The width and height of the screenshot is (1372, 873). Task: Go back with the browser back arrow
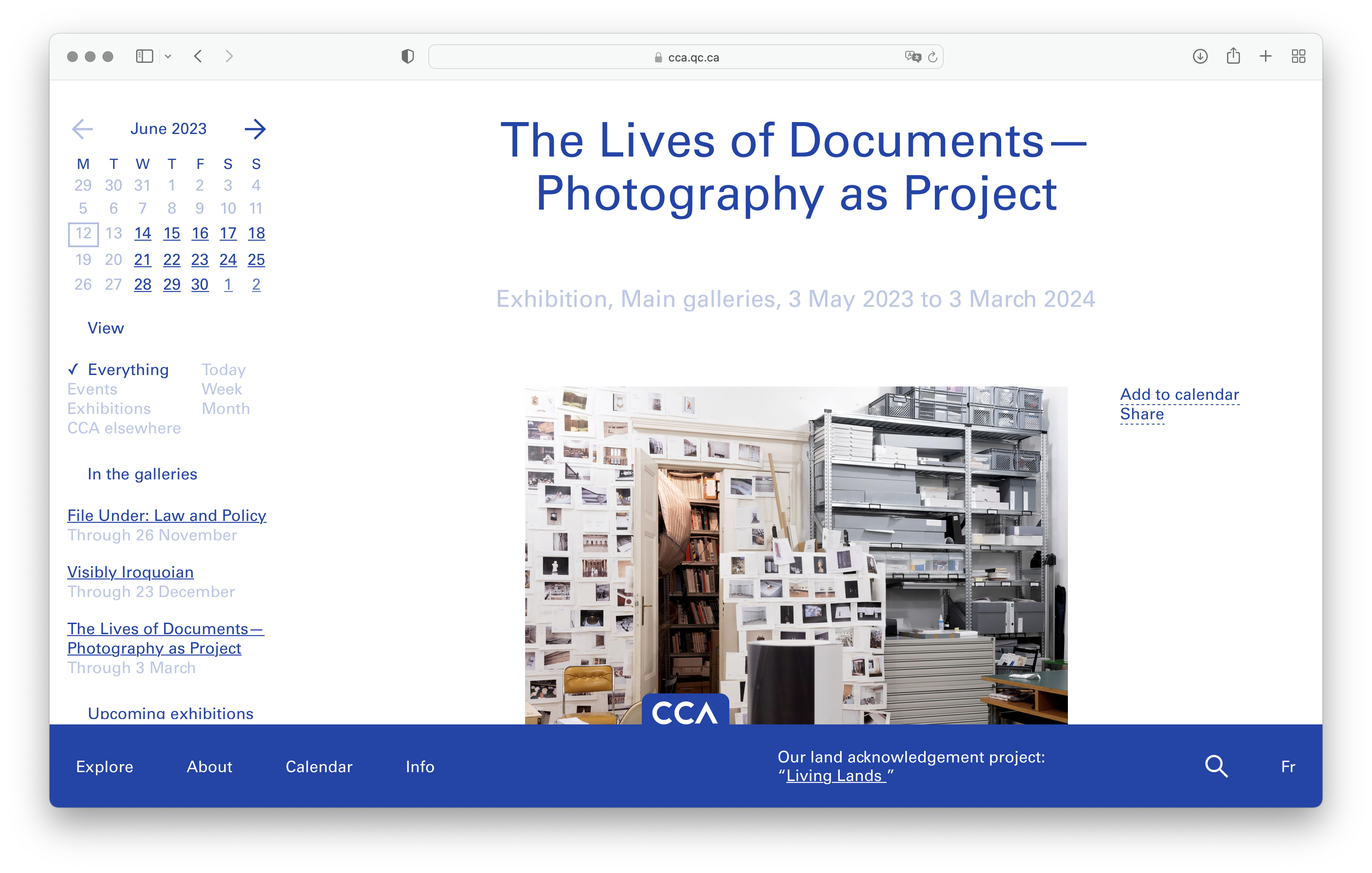(198, 57)
